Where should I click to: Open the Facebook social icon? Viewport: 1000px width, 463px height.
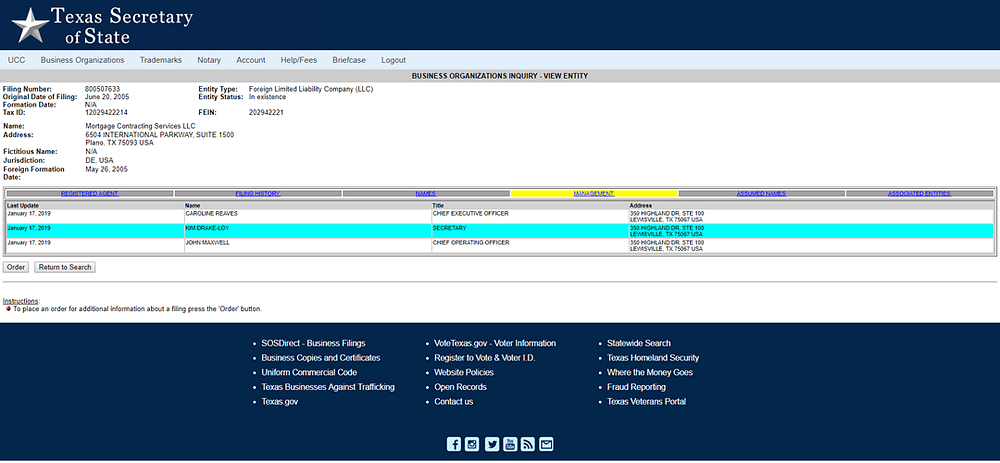pos(453,445)
